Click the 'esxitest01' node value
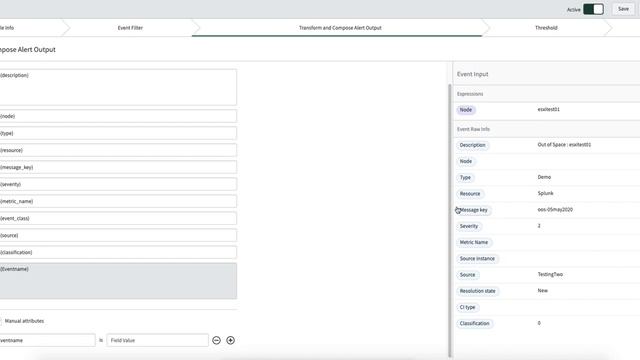640x360 pixels. pyautogui.click(x=549, y=109)
